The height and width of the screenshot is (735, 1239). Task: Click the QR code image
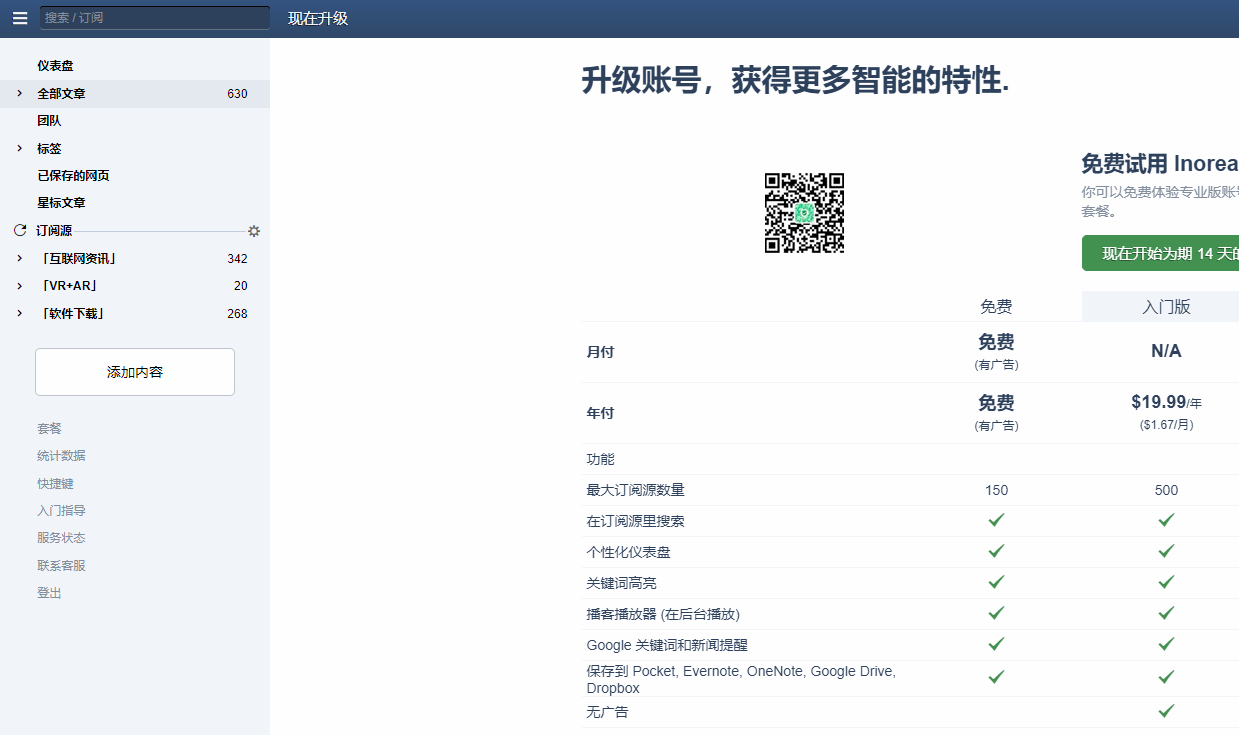(804, 213)
